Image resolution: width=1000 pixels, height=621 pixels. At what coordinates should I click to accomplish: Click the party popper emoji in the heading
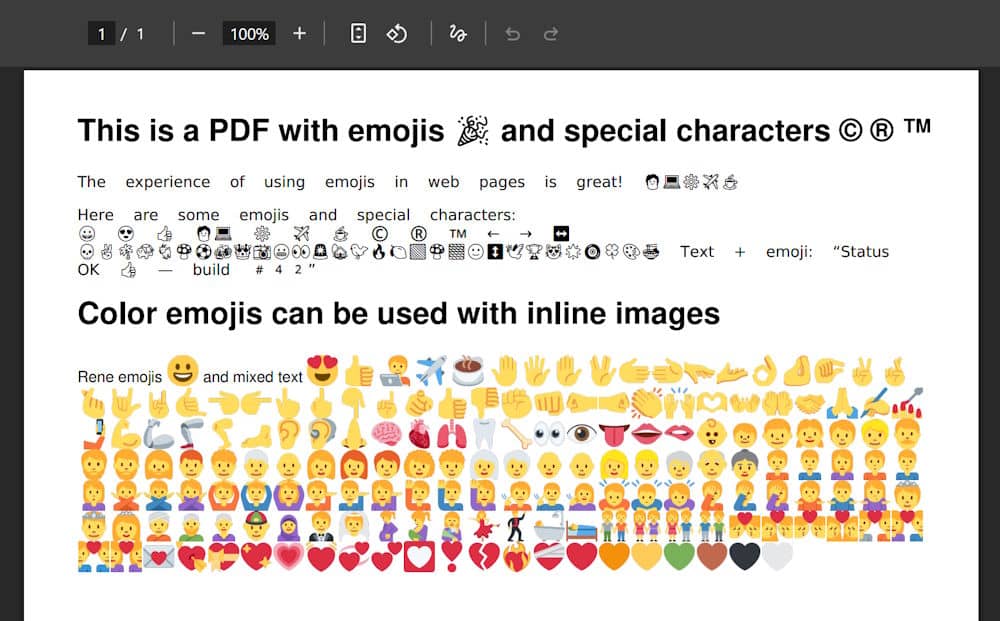point(473,128)
